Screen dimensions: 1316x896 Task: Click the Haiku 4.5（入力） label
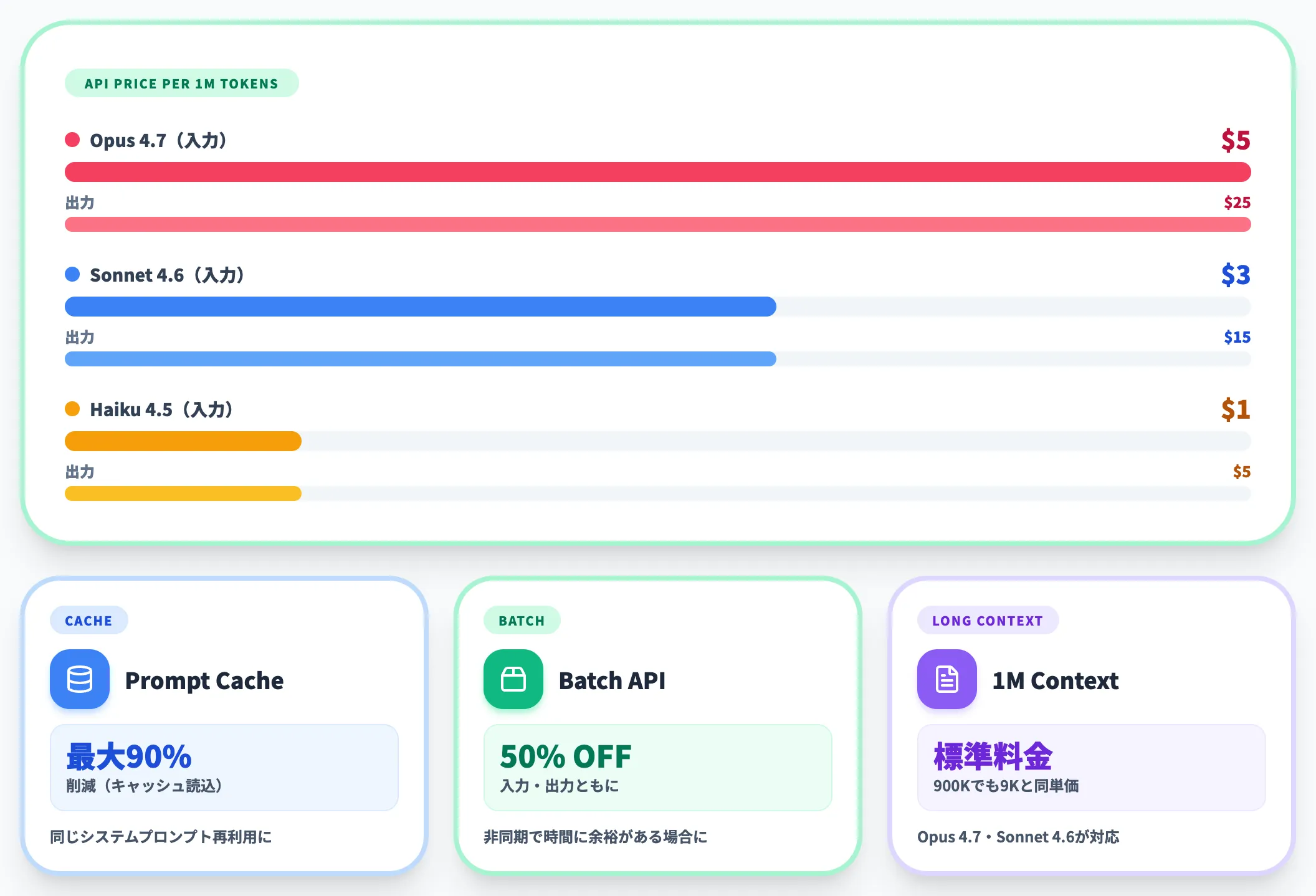point(161,409)
